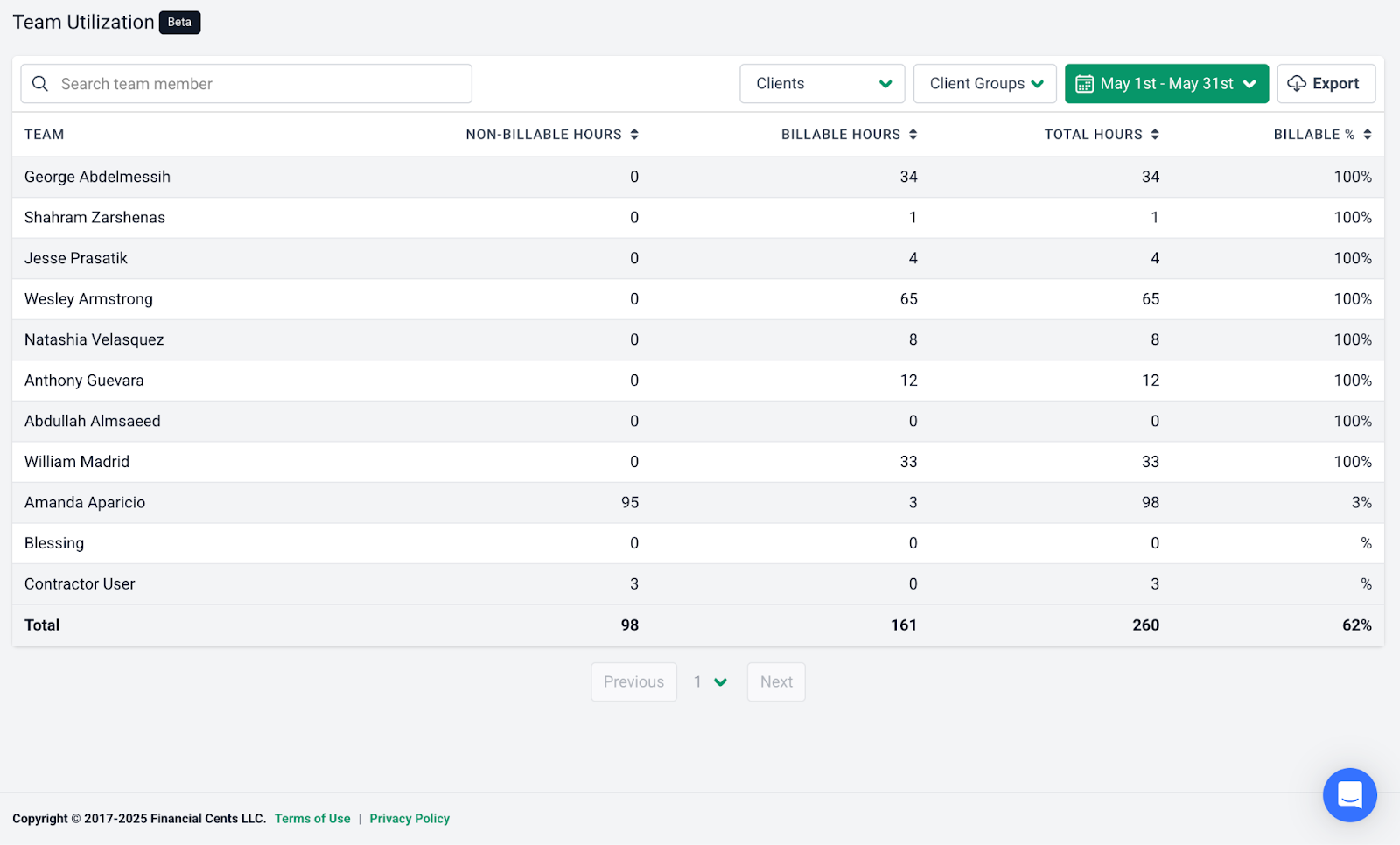Click Amanda Aparicio's 3% billable value

coord(1361,503)
